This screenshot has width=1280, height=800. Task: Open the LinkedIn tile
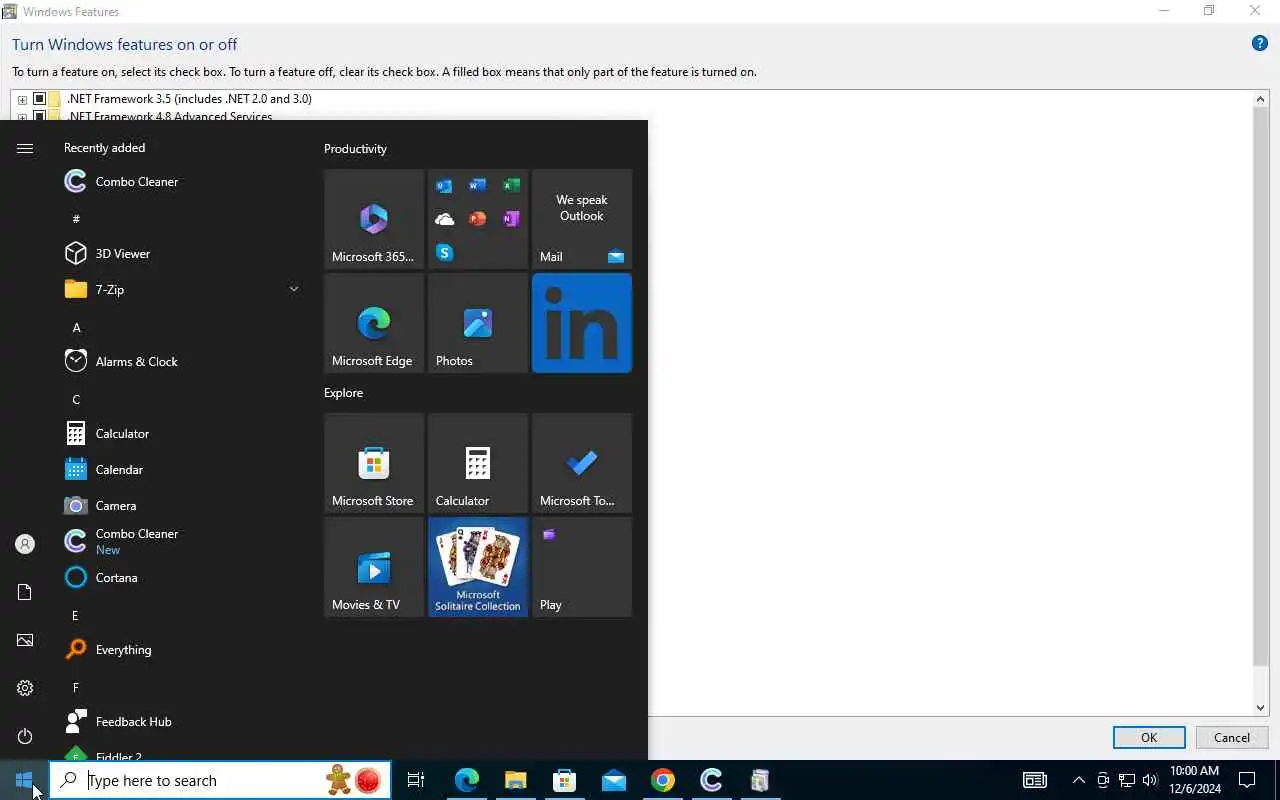(582, 323)
